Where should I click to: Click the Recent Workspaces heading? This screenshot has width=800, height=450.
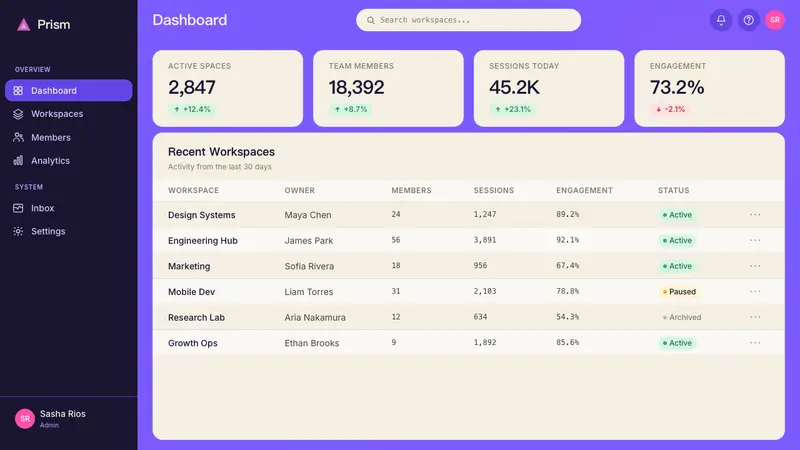(x=221, y=152)
